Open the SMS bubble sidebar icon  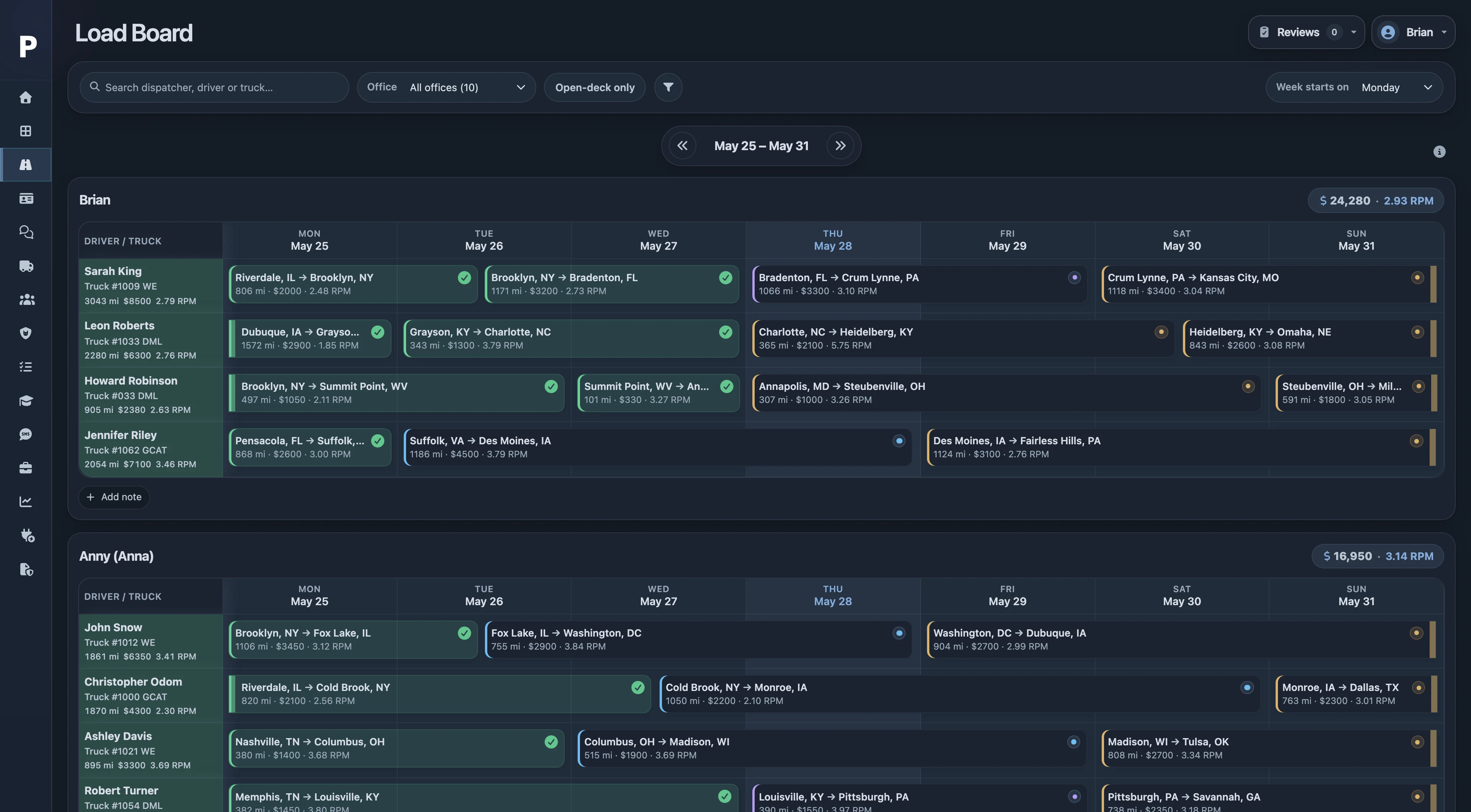coord(26,434)
